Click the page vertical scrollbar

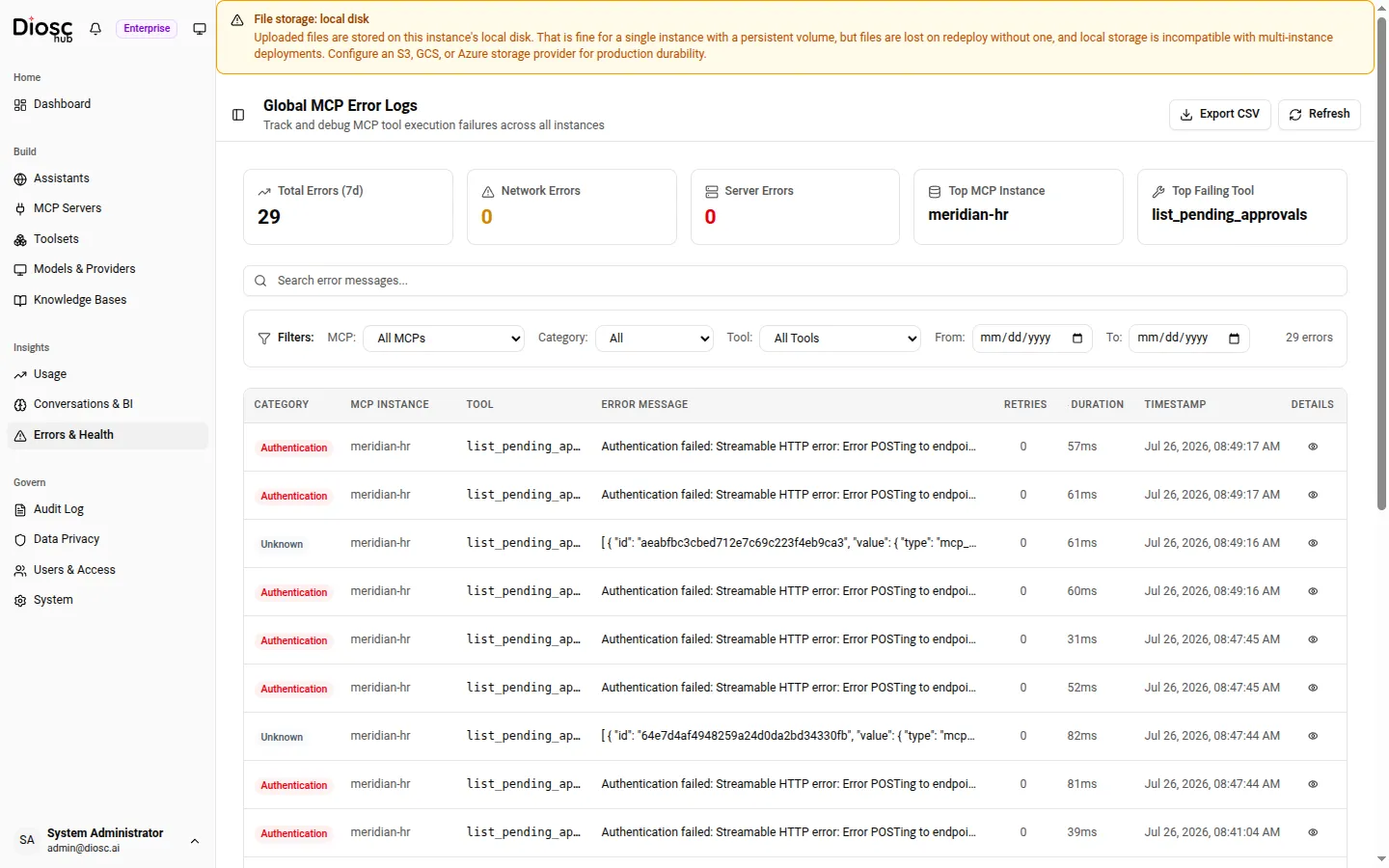[x=1381, y=262]
